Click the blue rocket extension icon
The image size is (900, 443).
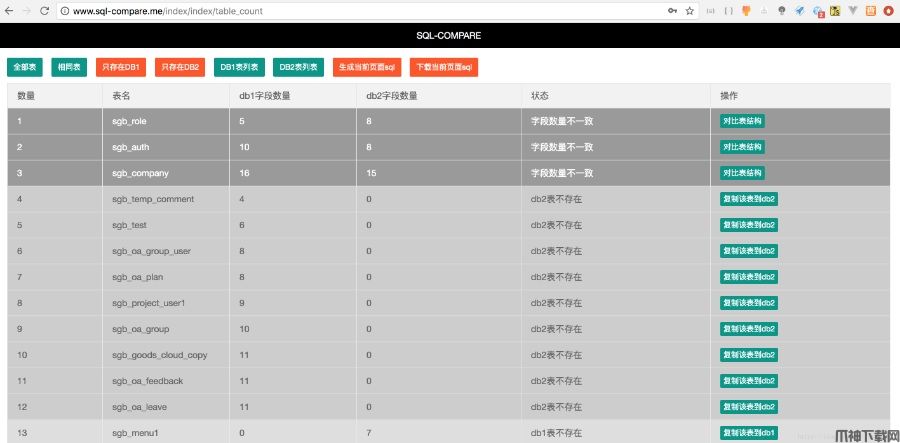click(x=800, y=10)
